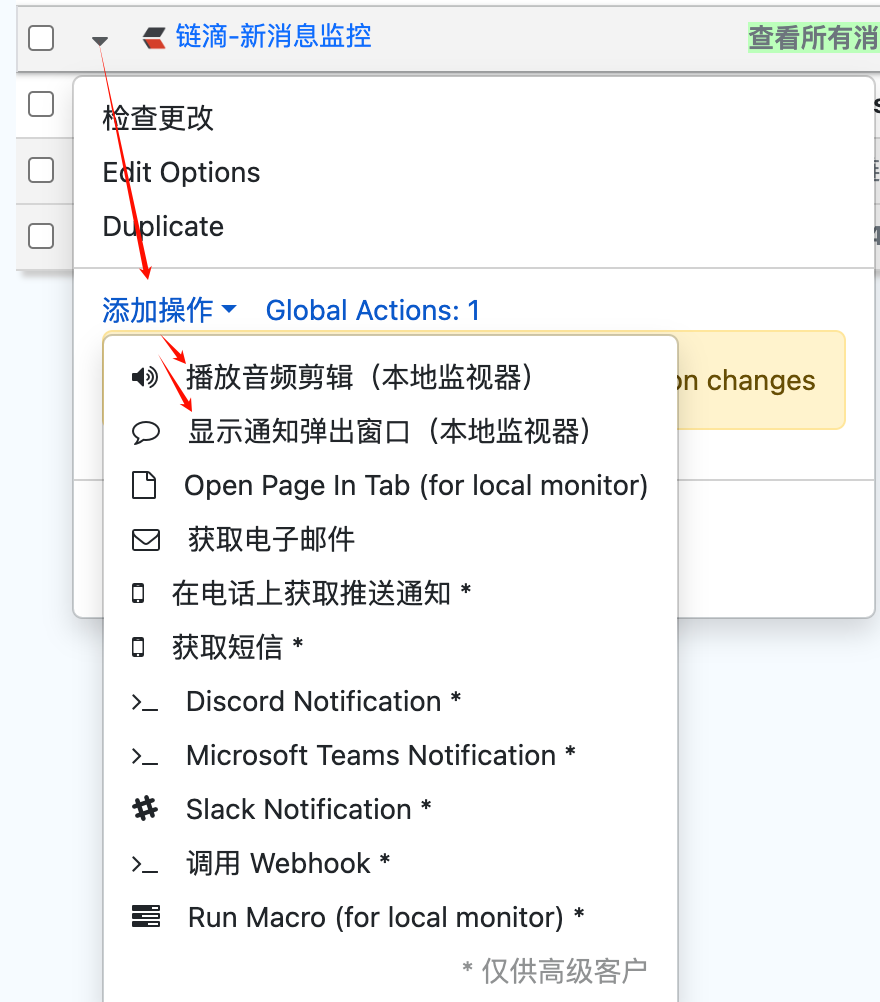Select the fourth row checkbox
This screenshot has width=880, height=1002.
[x=41, y=235]
